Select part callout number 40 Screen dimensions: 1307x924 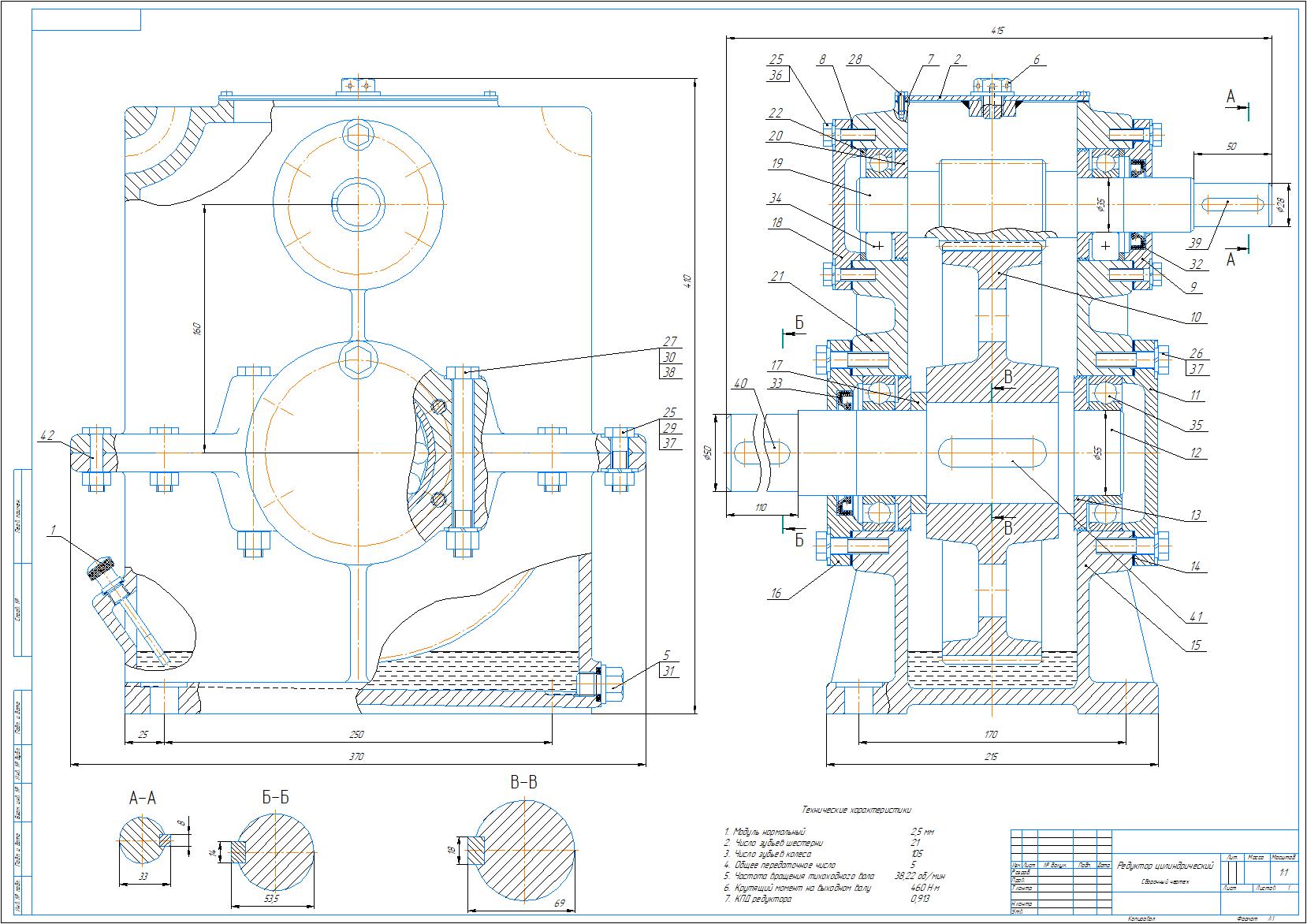click(739, 383)
